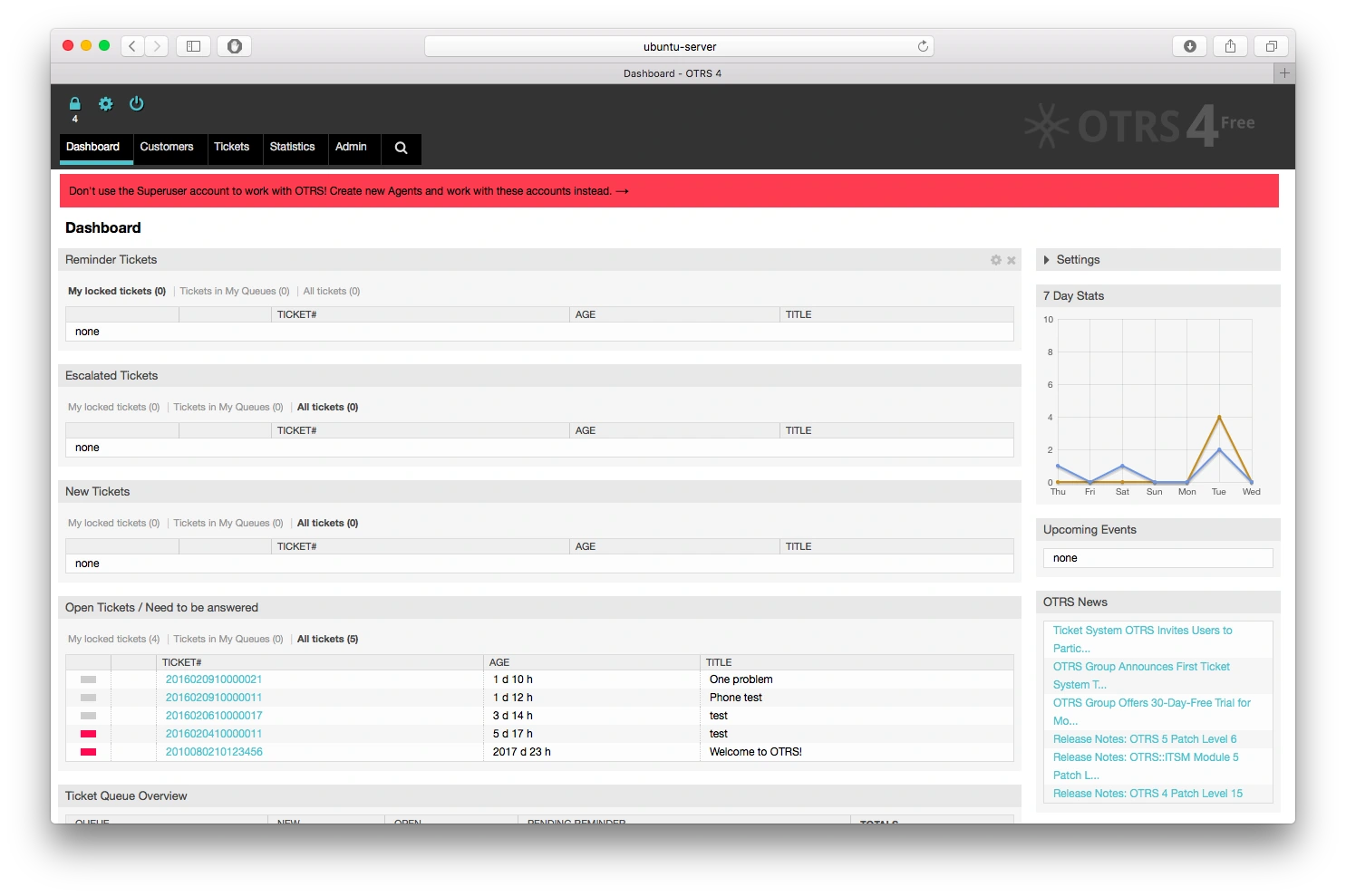1346x896 pixels.
Task: Select Tickets in My Queues in New Tickets
Action: [x=228, y=524]
